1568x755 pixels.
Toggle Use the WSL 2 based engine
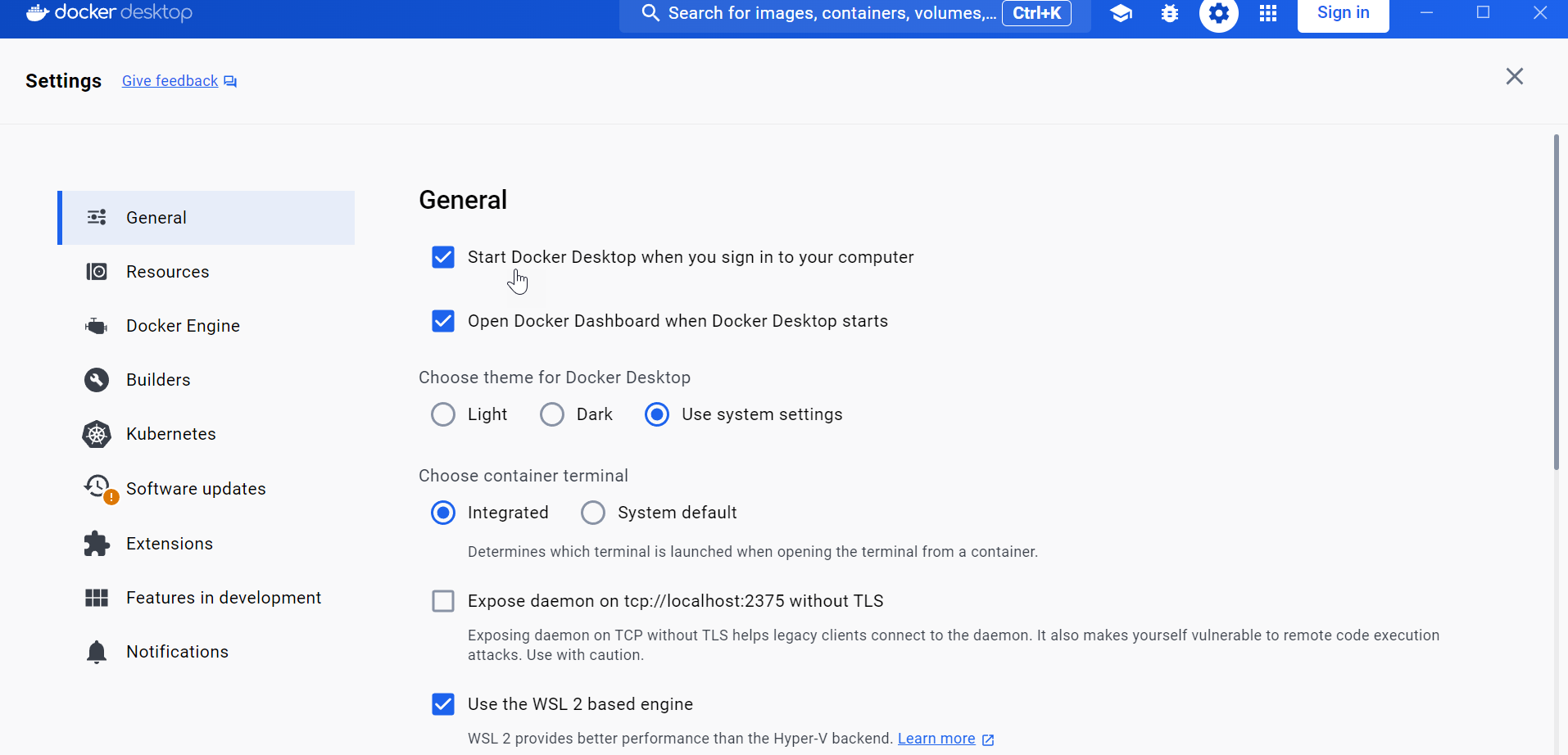point(443,704)
